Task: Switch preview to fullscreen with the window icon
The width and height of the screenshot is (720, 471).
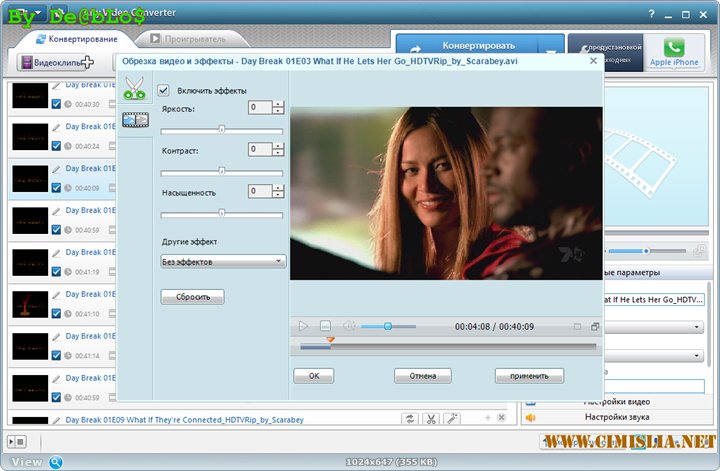Action: point(595,326)
